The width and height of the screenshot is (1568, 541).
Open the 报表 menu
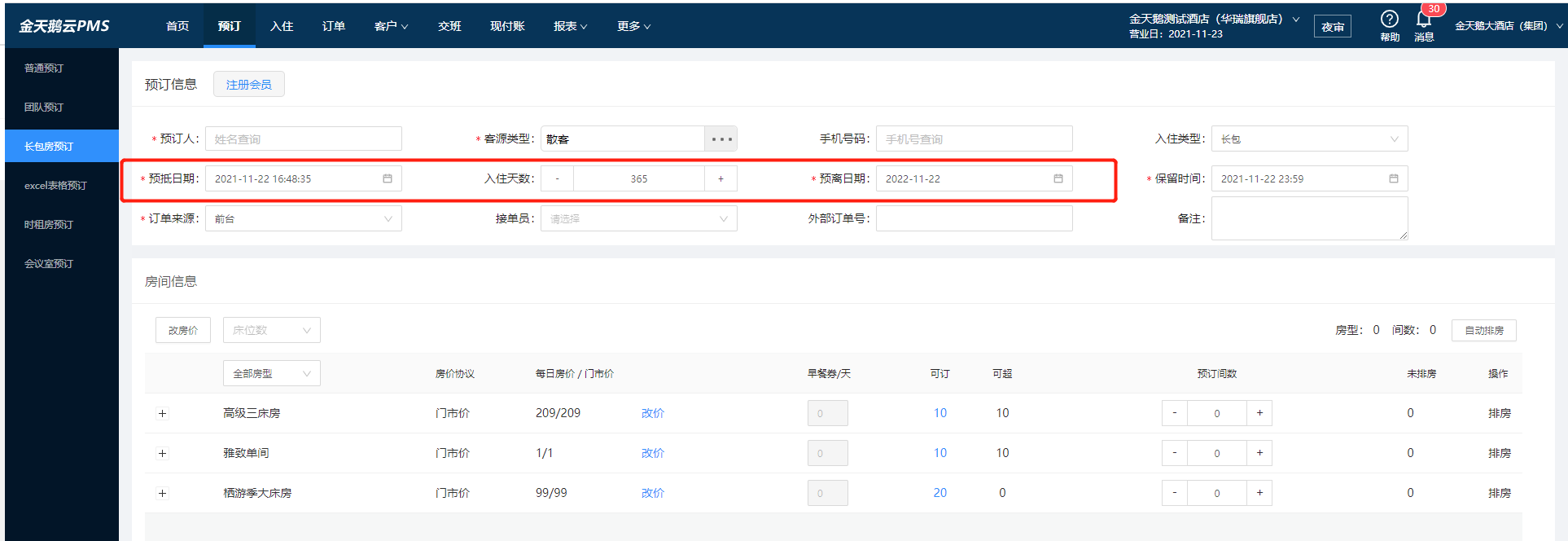coord(571,26)
